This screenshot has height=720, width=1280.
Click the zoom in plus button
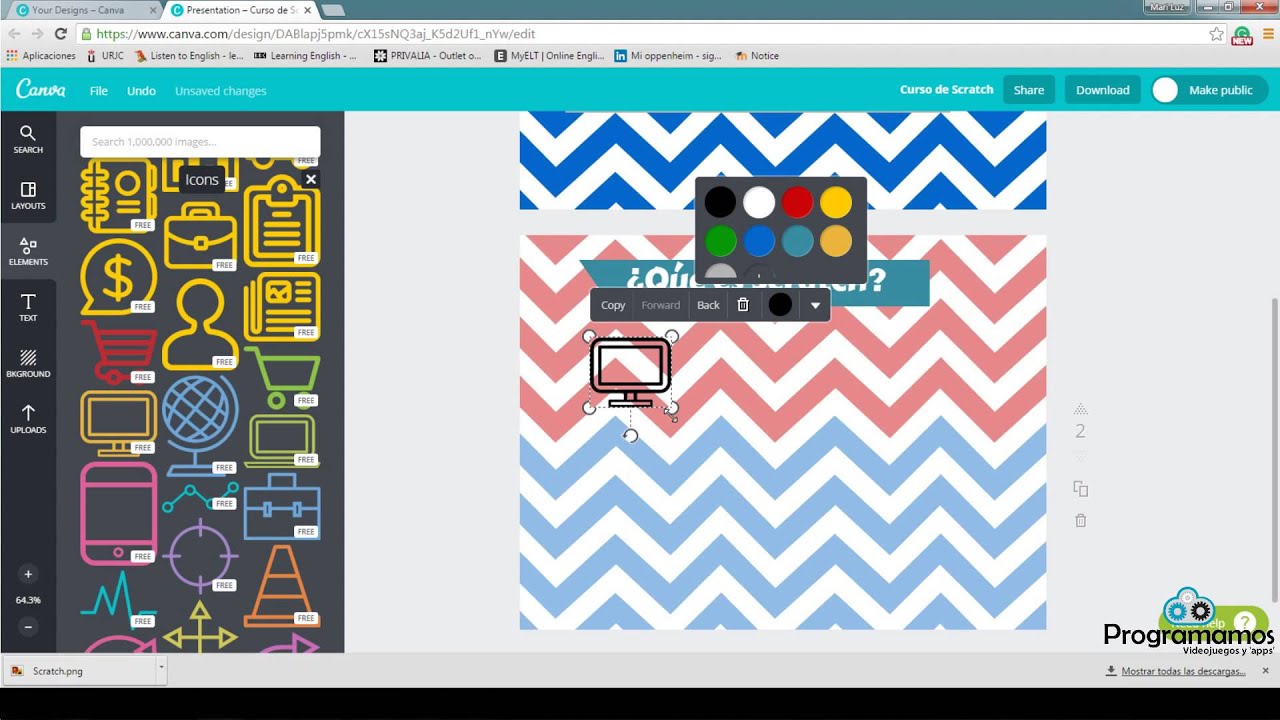coord(28,574)
